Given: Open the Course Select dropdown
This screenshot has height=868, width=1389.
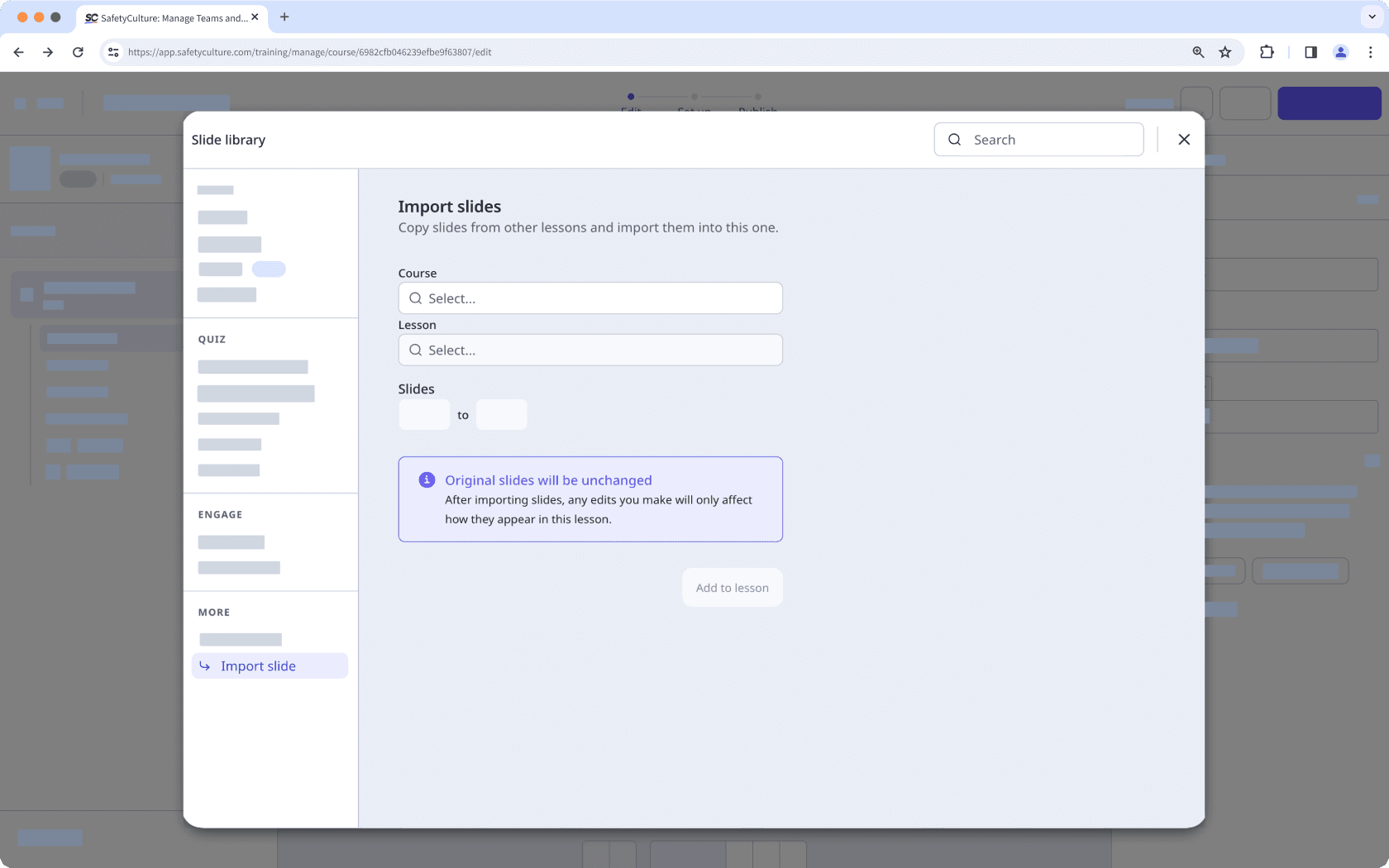Looking at the screenshot, I should click(590, 298).
